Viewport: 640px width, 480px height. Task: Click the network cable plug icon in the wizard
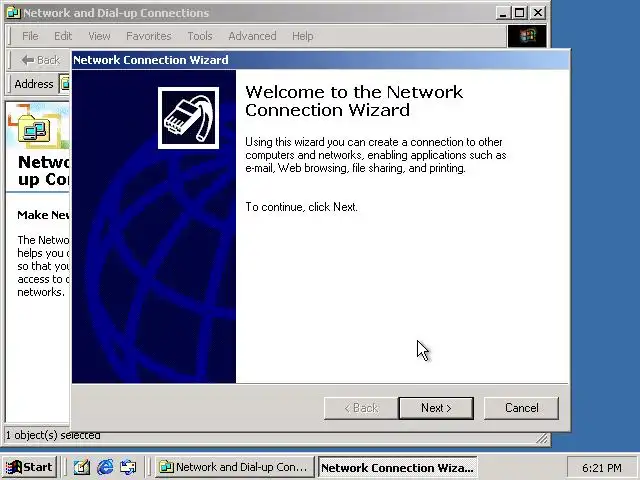click(x=188, y=118)
